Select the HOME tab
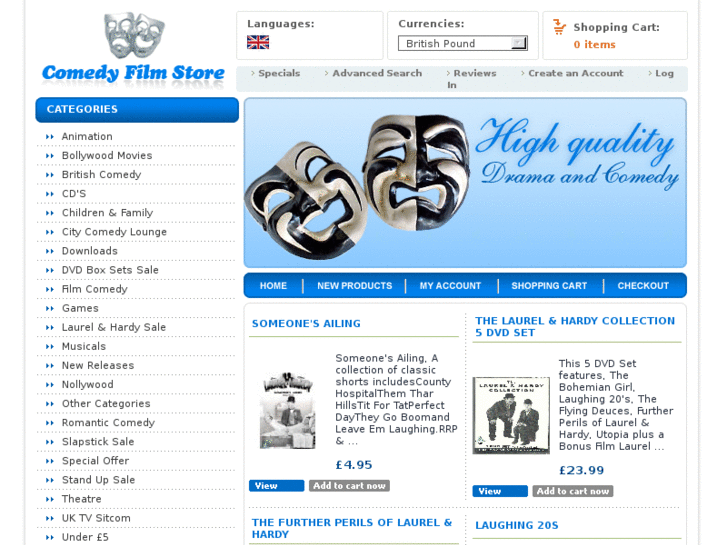 273,286
